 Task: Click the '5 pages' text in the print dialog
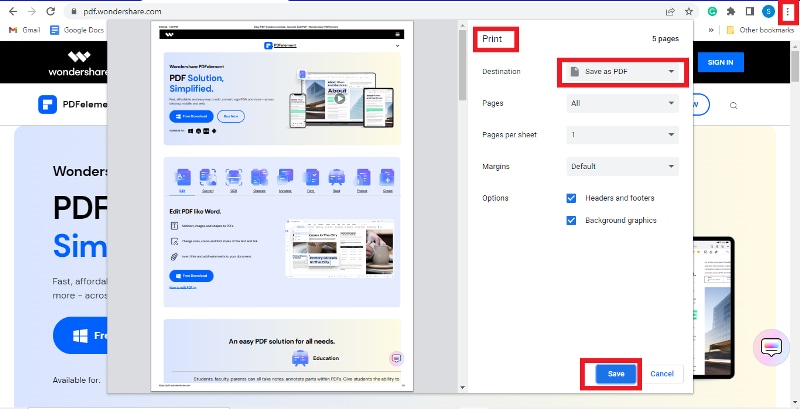[665, 39]
